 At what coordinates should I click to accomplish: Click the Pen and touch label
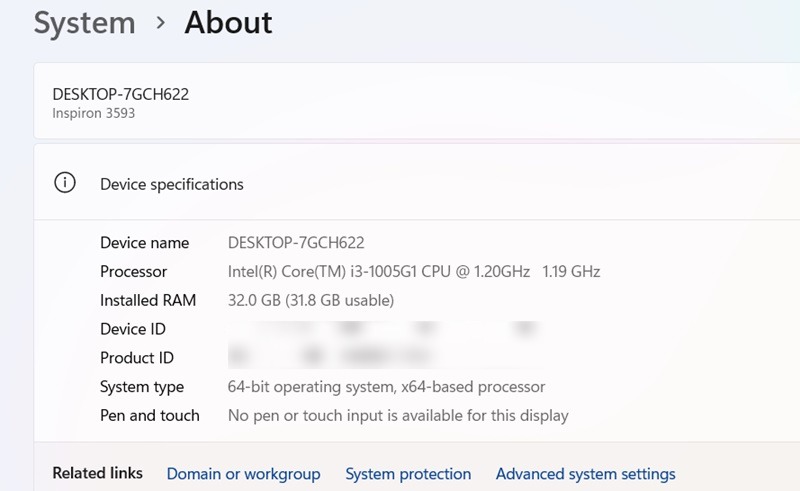(149, 415)
